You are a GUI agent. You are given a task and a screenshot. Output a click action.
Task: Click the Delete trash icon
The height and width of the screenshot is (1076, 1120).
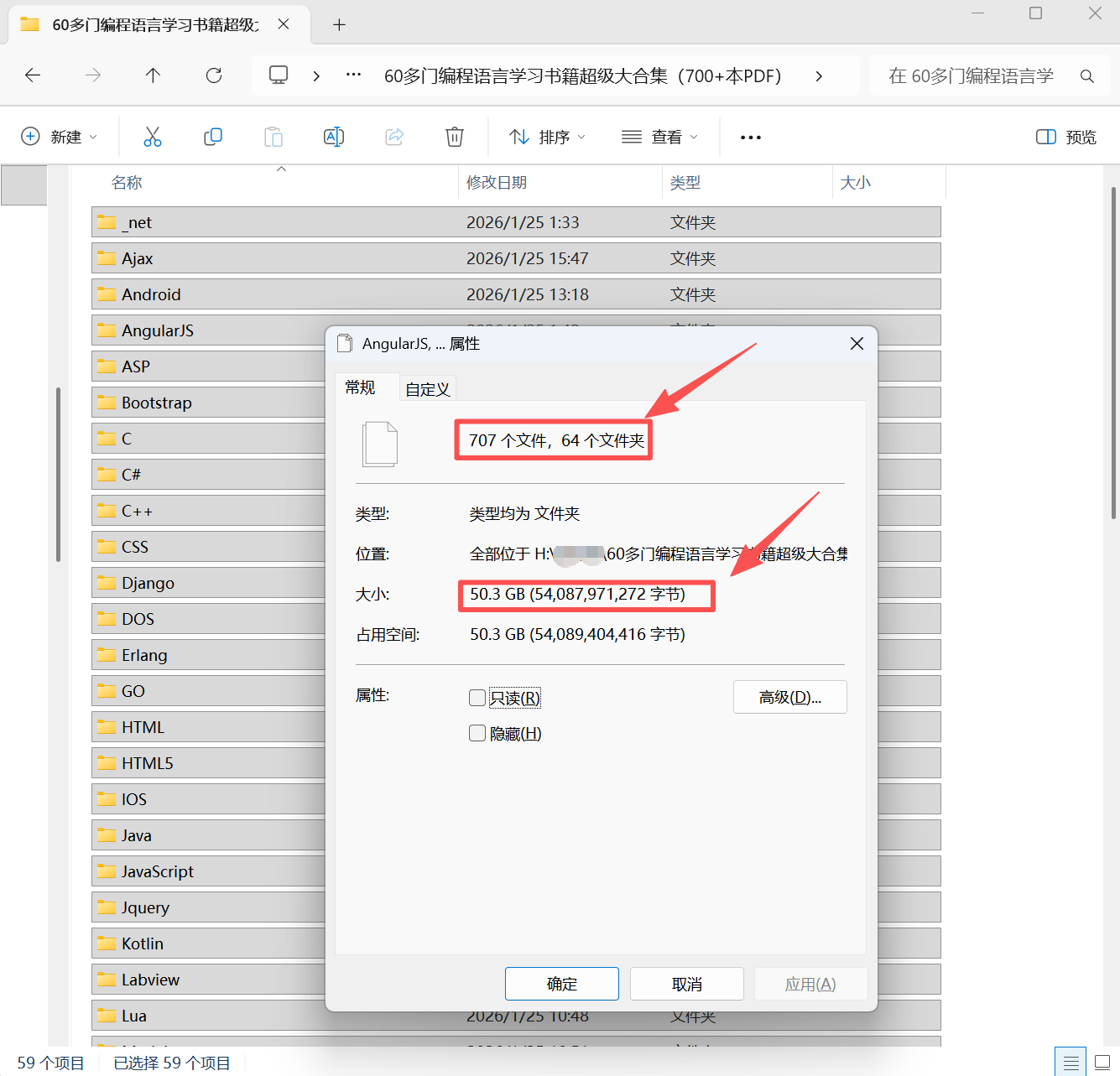(x=454, y=136)
